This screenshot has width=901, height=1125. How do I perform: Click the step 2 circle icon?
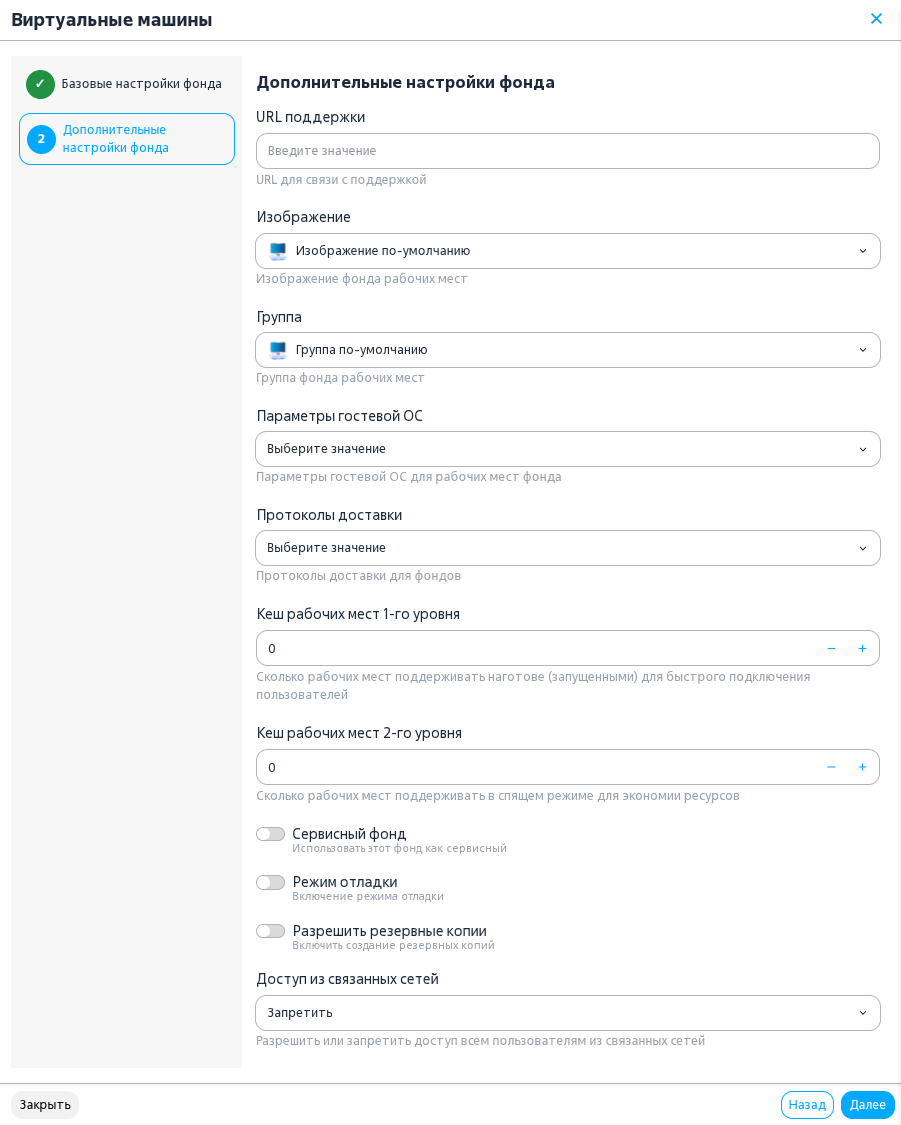click(x=41, y=139)
